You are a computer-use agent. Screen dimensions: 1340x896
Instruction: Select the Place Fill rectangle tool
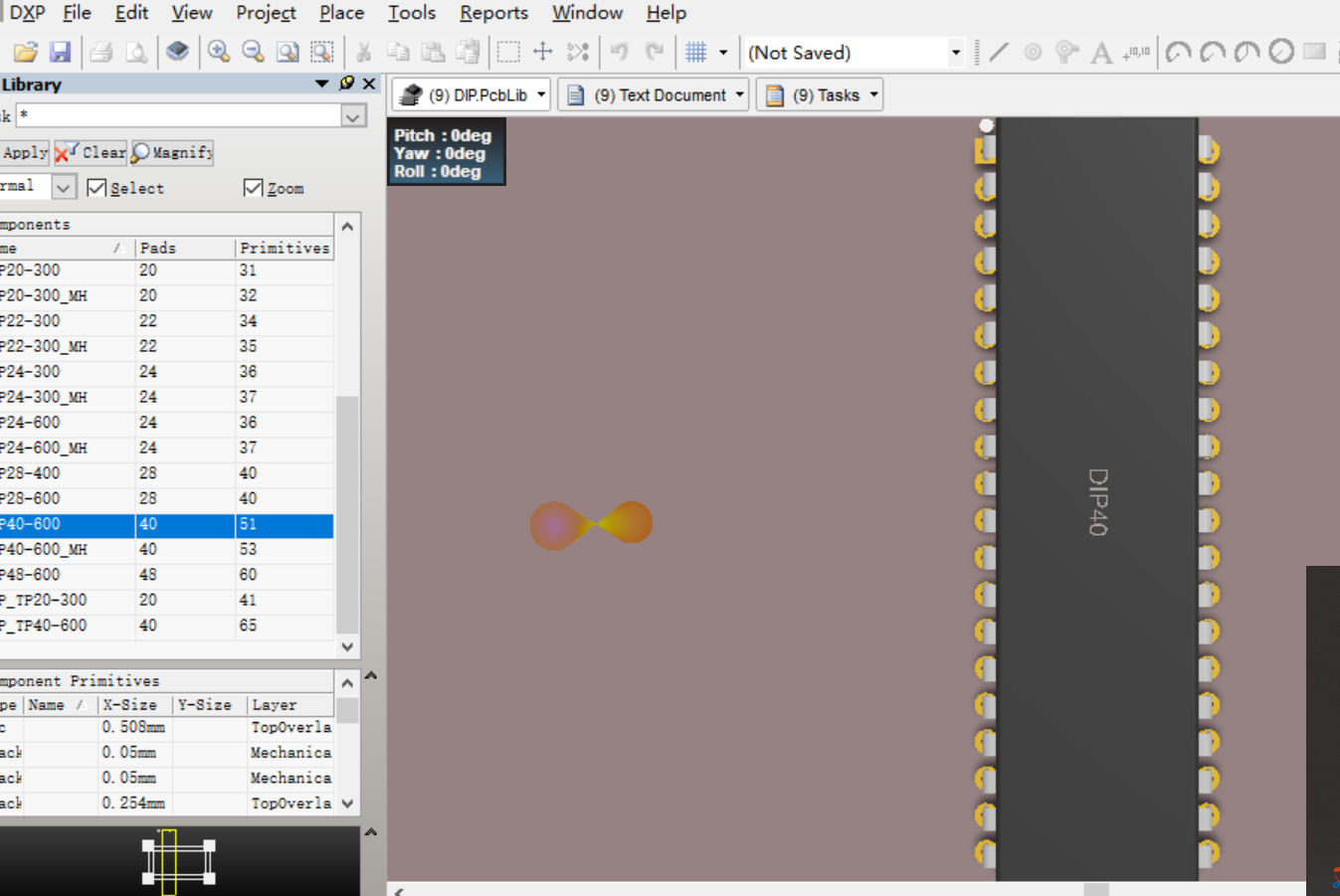tap(1314, 52)
